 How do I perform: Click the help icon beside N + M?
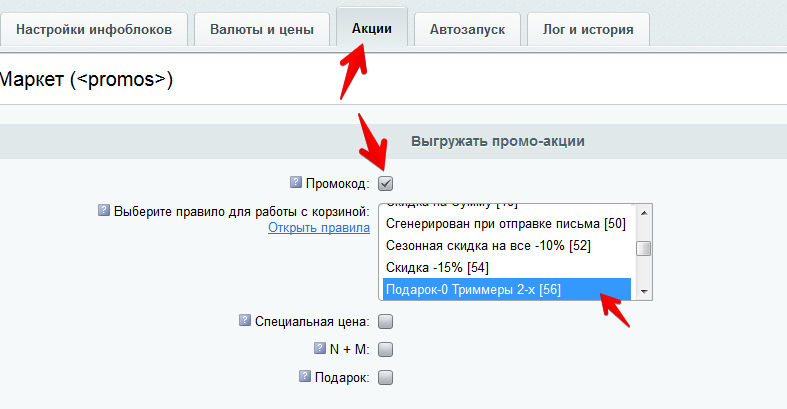pos(320,349)
